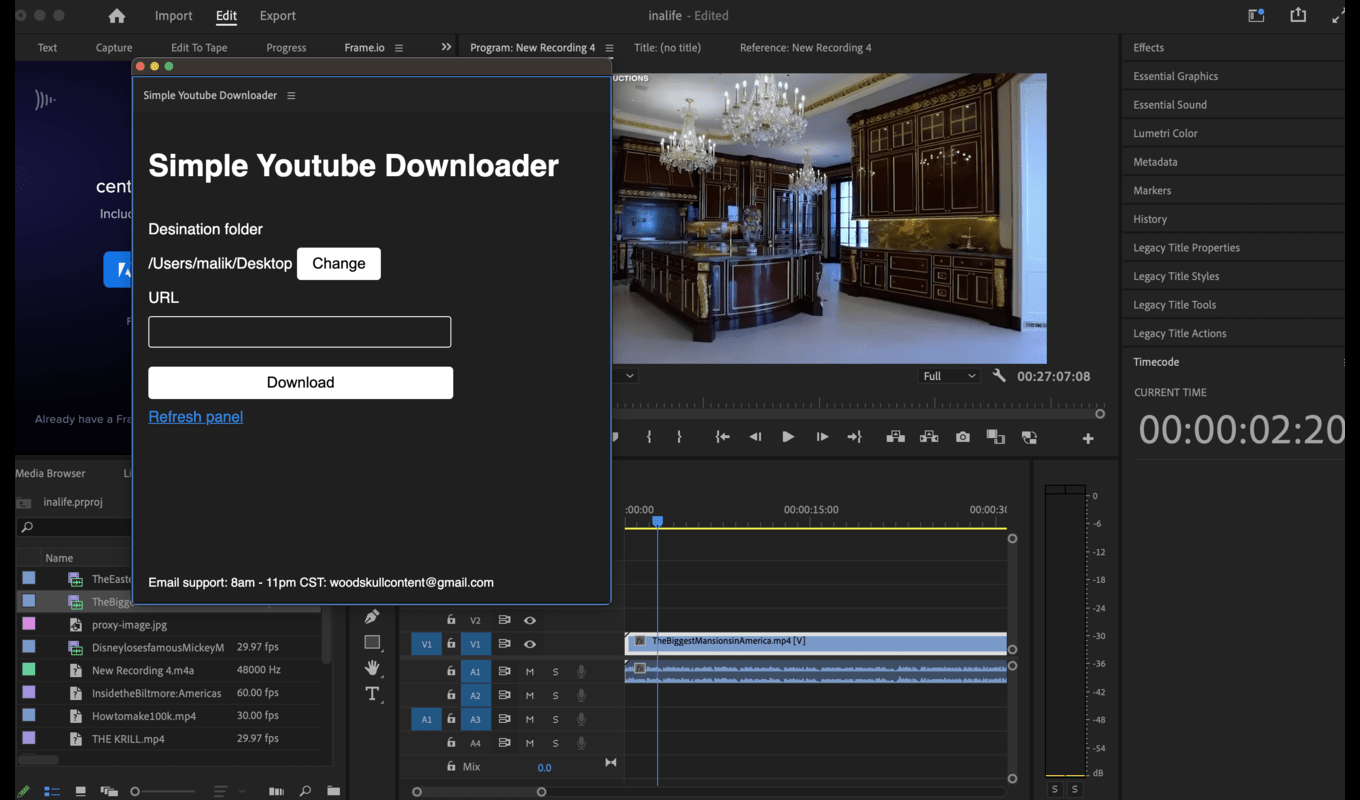Image resolution: width=1360 pixels, height=800 pixels.
Task: Export frame with camera icon
Action: [962, 437]
